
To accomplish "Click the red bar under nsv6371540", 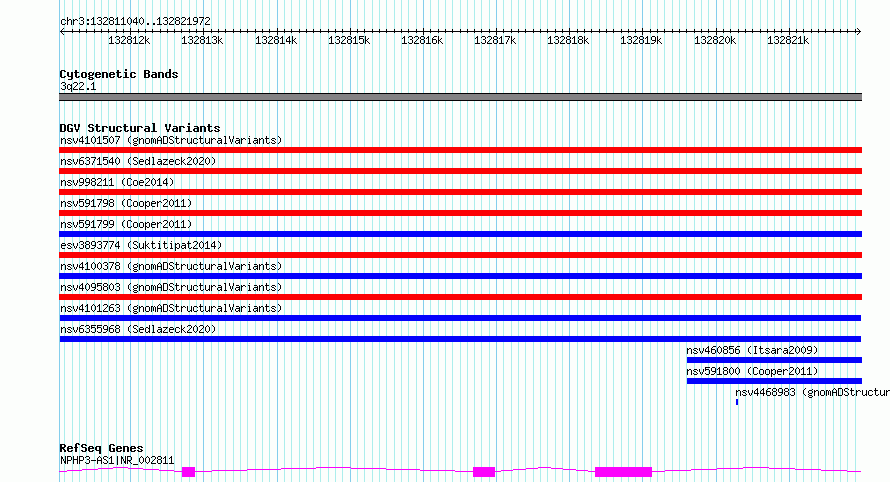I will coord(460,171).
